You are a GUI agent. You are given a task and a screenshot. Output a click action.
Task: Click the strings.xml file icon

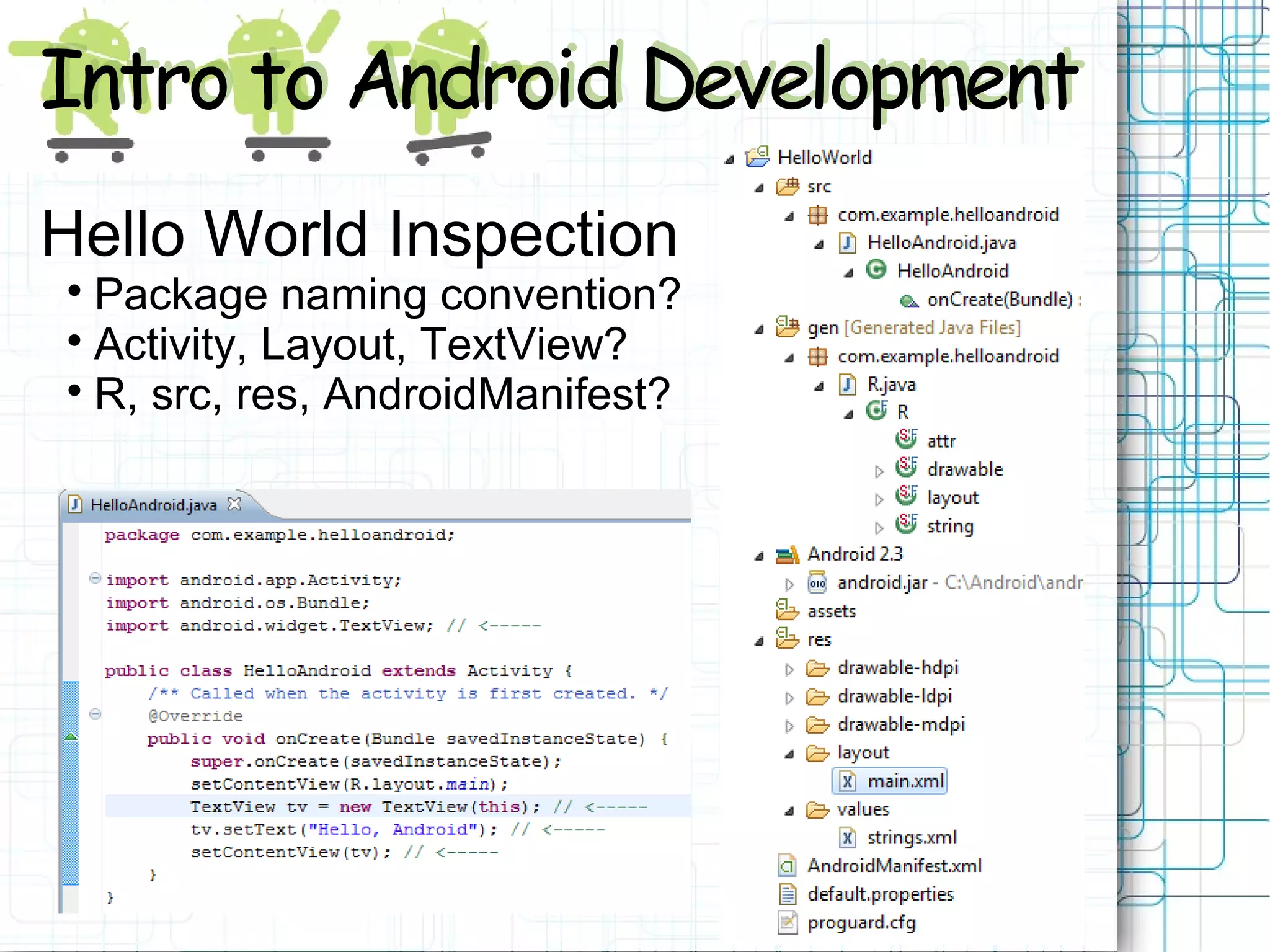click(847, 839)
